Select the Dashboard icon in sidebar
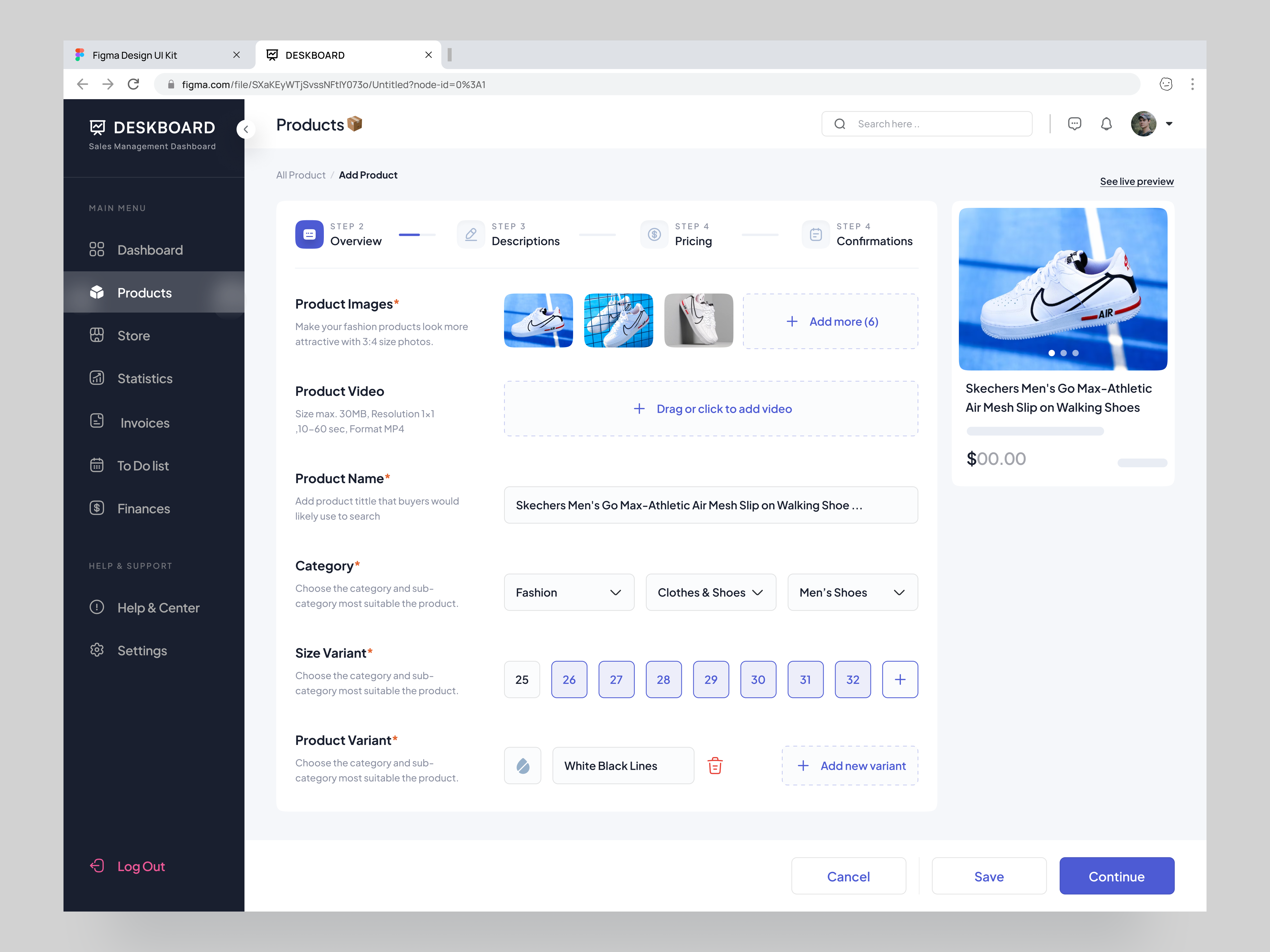This screenshot has height=952, width=1270. (97, 250)
